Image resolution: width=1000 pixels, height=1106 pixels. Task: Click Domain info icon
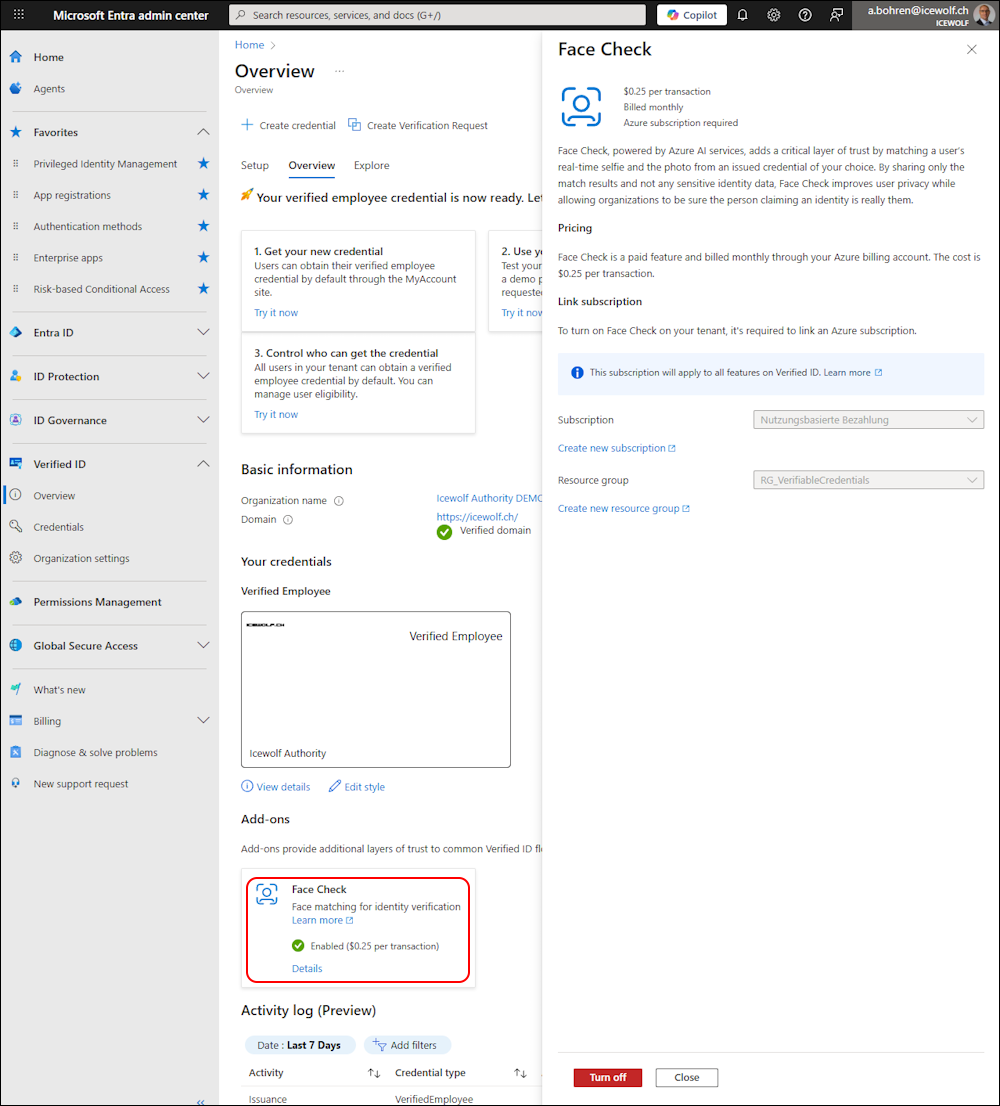[x=288, y=520]
